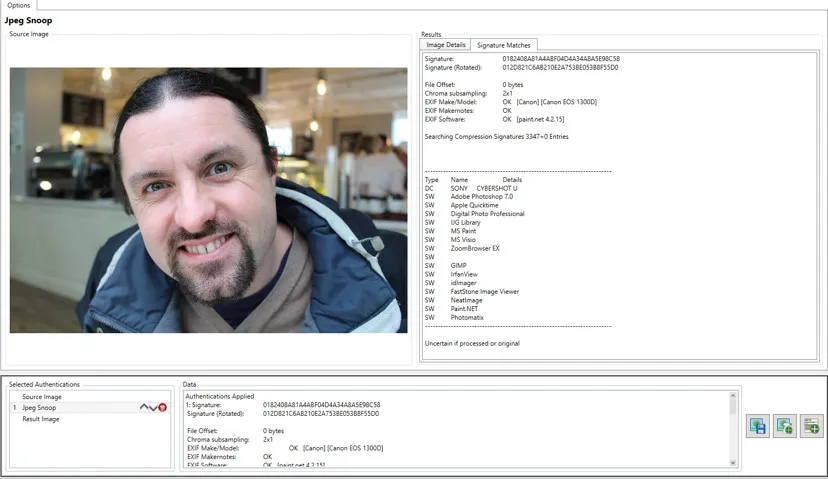Click the add data report icon with green plus
This screenshot has width=828, height=479.
811,426
